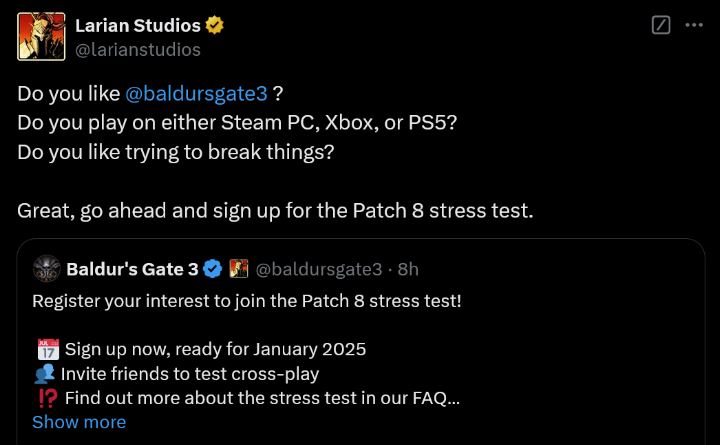
Task: Click the 8h timestamp
Action: tap(408, 269)
